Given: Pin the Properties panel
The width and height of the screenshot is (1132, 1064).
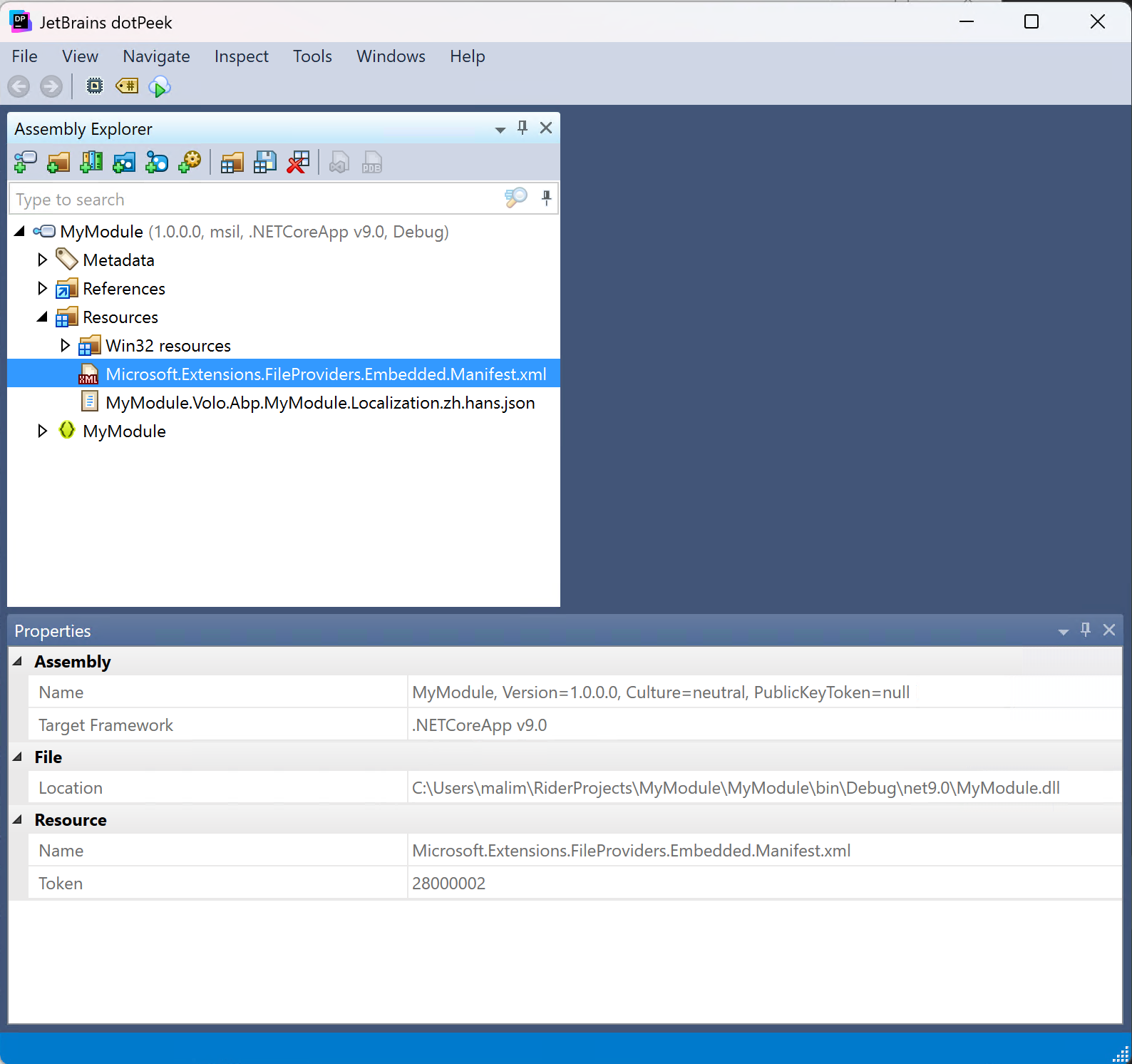Looking at the screenshot, I should 1086,630.
